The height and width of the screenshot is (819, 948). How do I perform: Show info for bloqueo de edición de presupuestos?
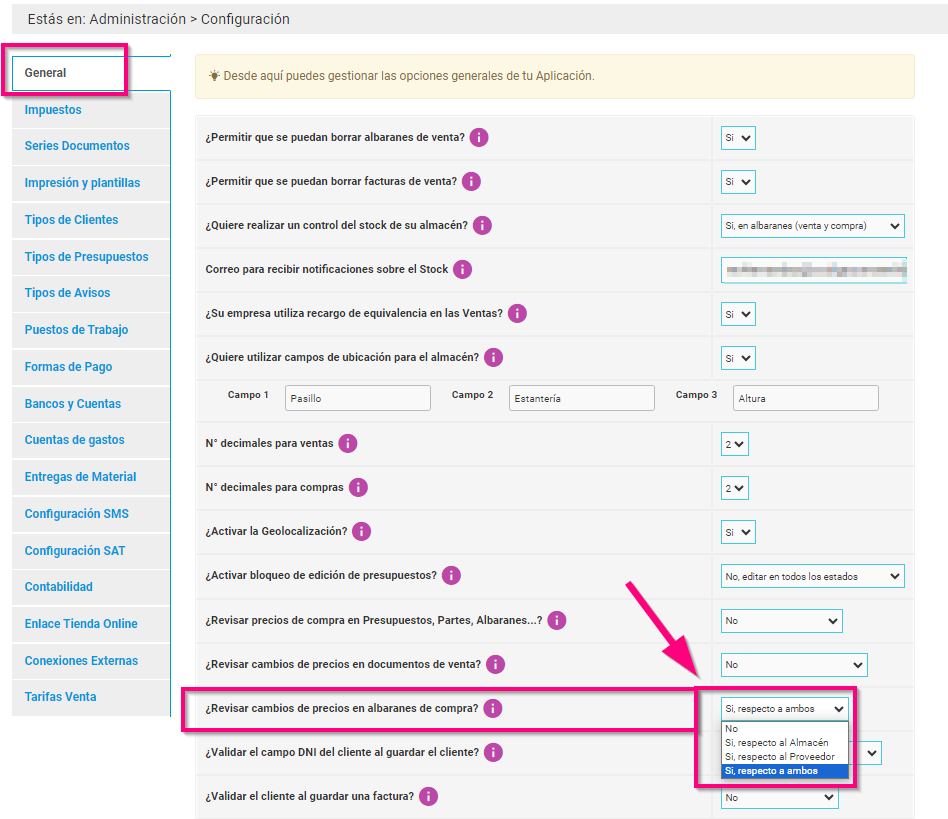tap(451, 576)
